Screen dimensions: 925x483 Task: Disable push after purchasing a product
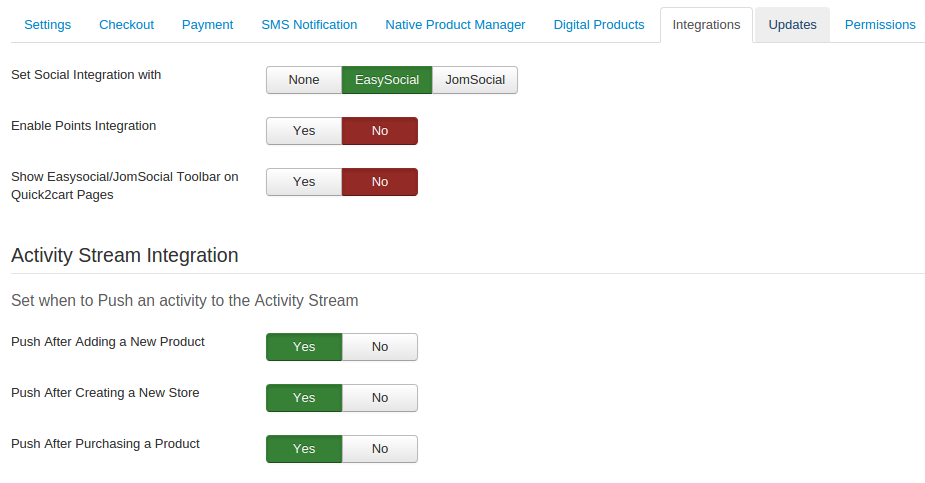click(x=380, y=449)
